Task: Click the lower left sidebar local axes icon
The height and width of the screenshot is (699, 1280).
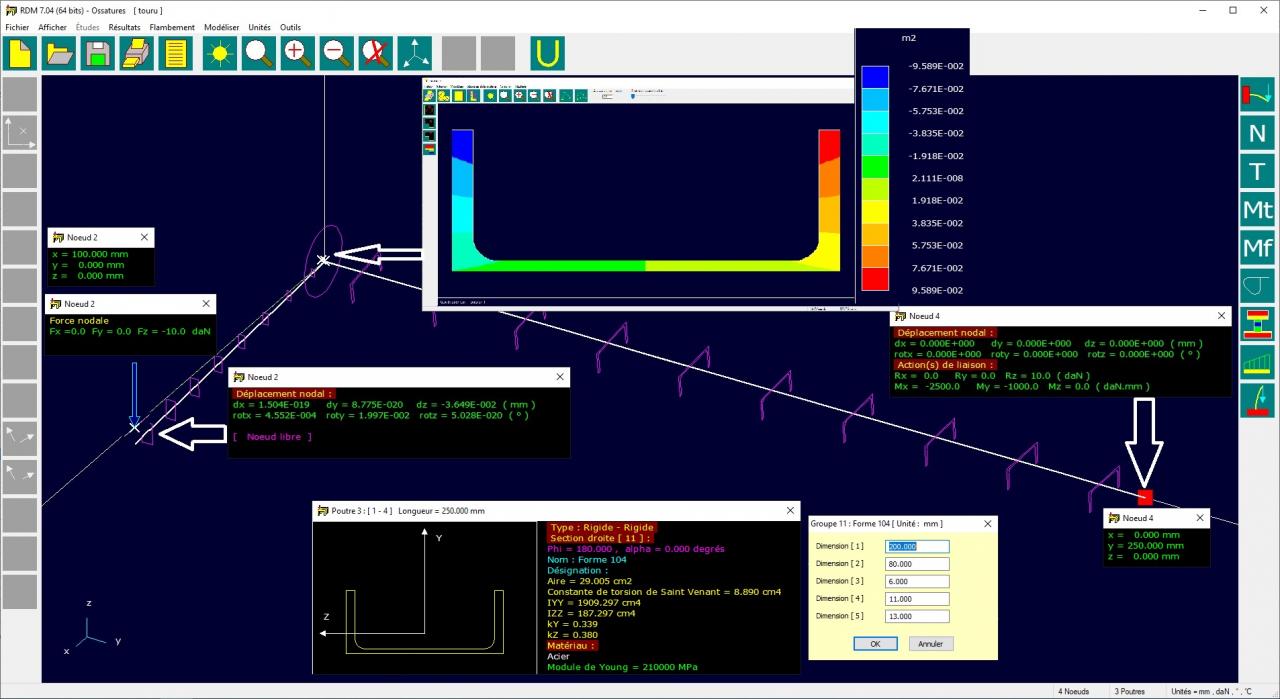Action: tap(20, 475)
